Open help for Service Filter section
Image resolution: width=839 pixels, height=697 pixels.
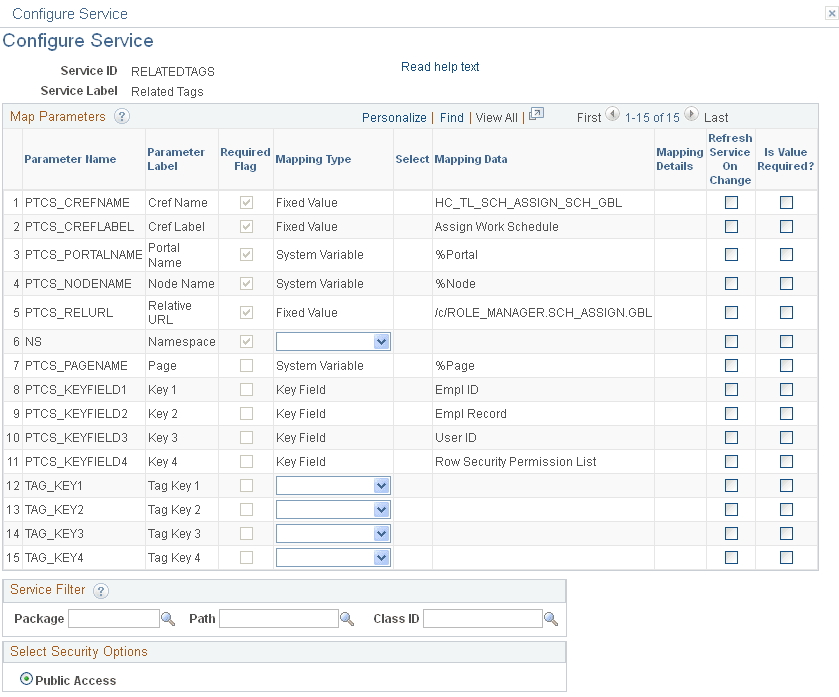point(100,590)
